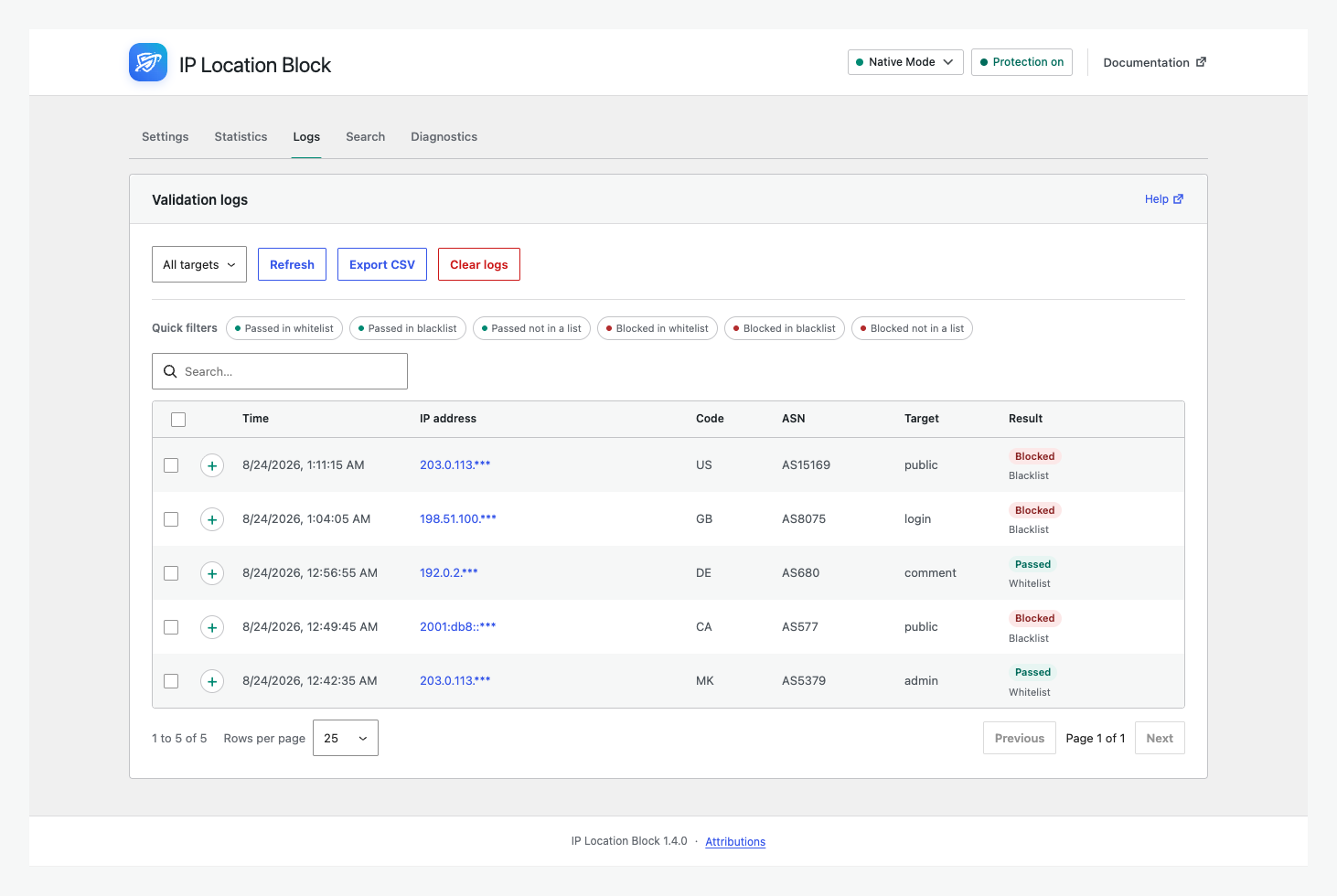
Task: Click the IP Location Block logo icon
Action: pyautogui.click(x=148, y=62)
